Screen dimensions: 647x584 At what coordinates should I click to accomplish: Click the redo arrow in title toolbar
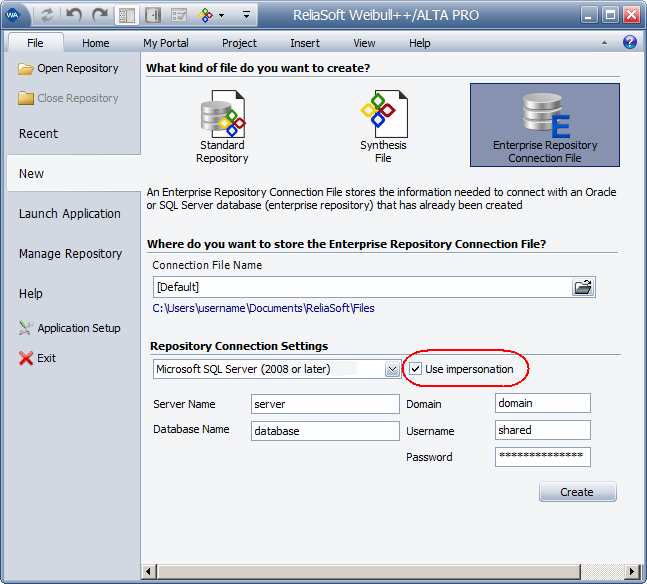click(x=100, y=15)
